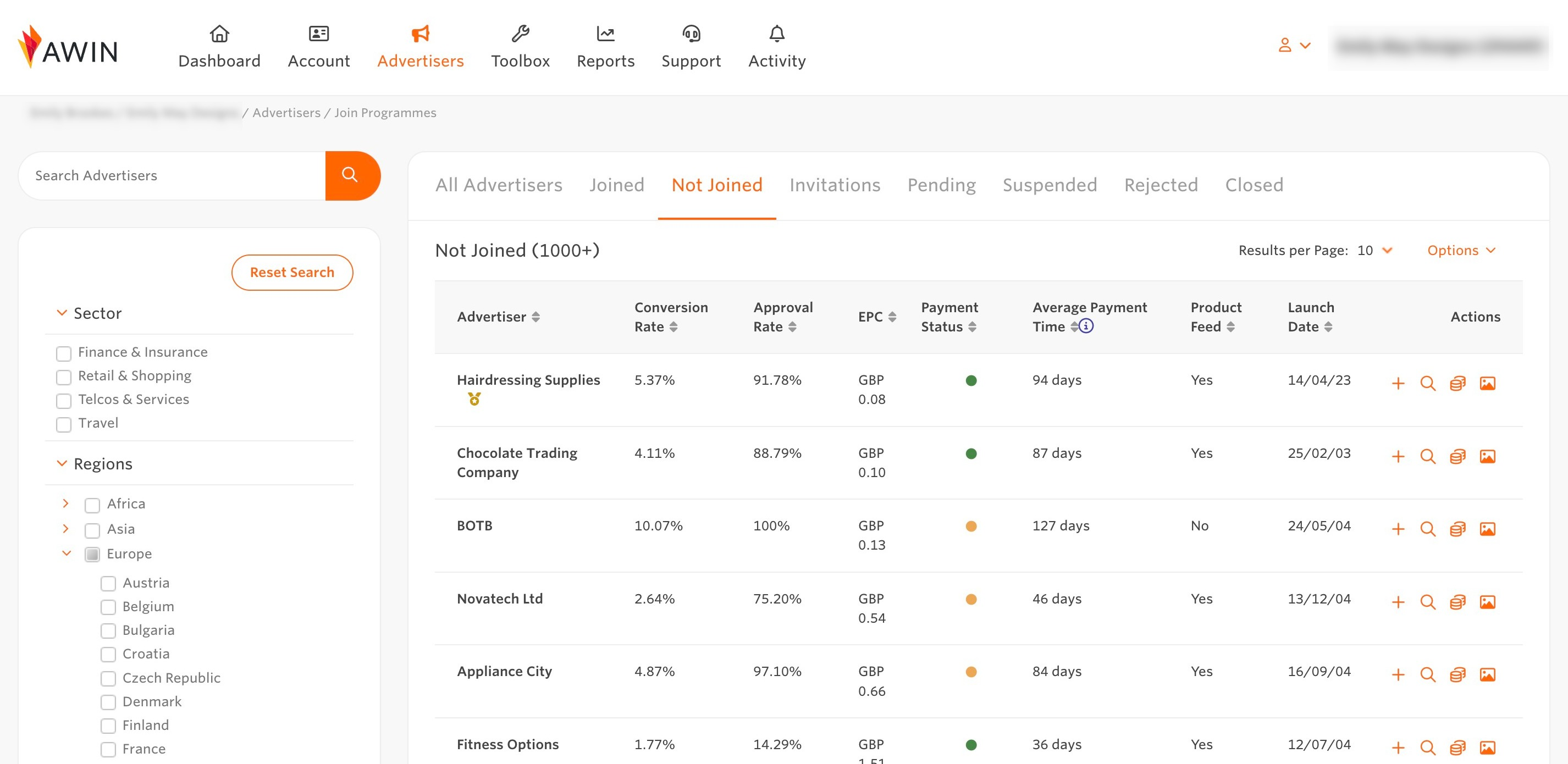Click the AWIN logo
The height and width of the screenshot is (764, 1568).
click(68, 47)
